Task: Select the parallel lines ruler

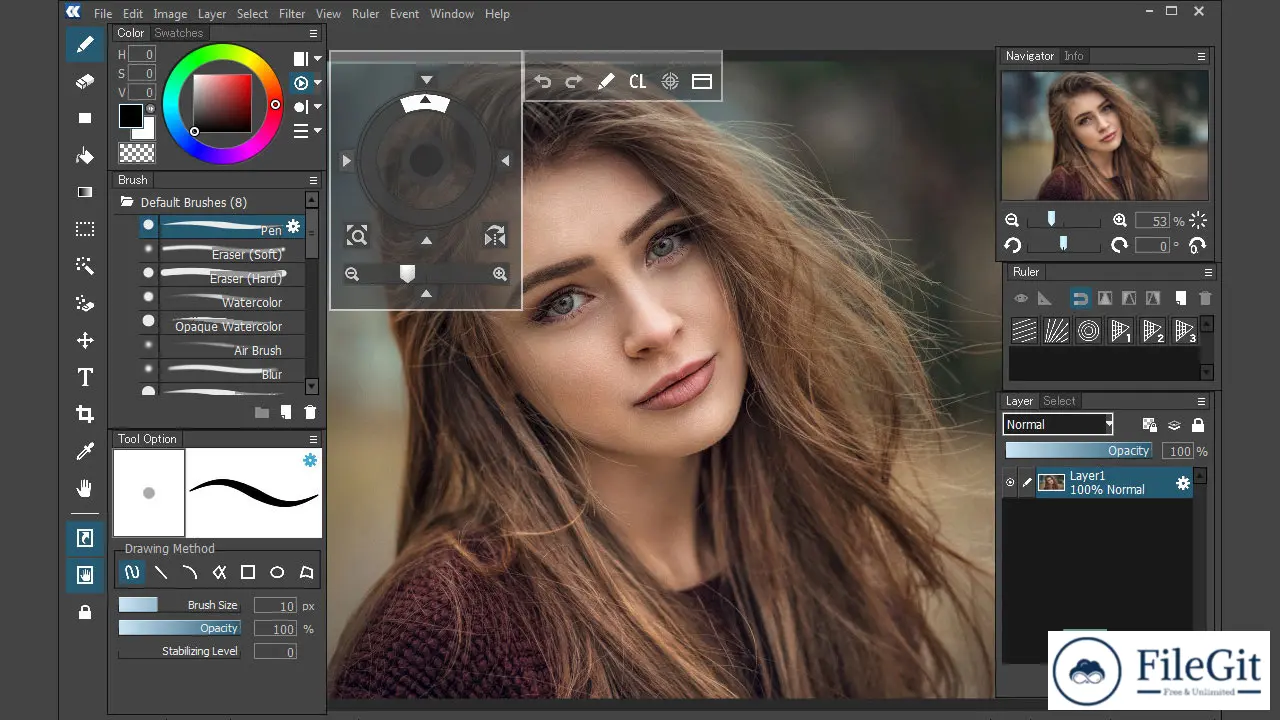Action: pyautogui.click(x=1024, y=330)
